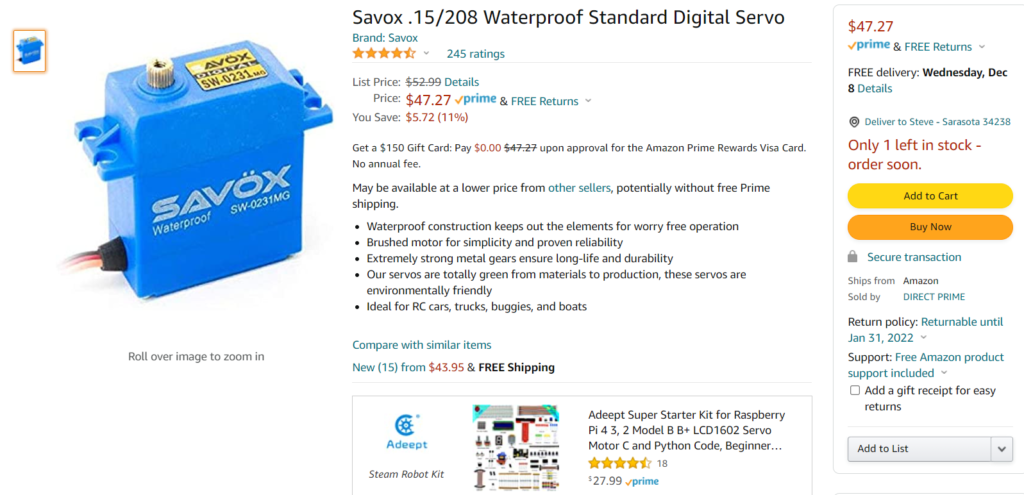Expand the Free Amazon product support chevron

944,373
